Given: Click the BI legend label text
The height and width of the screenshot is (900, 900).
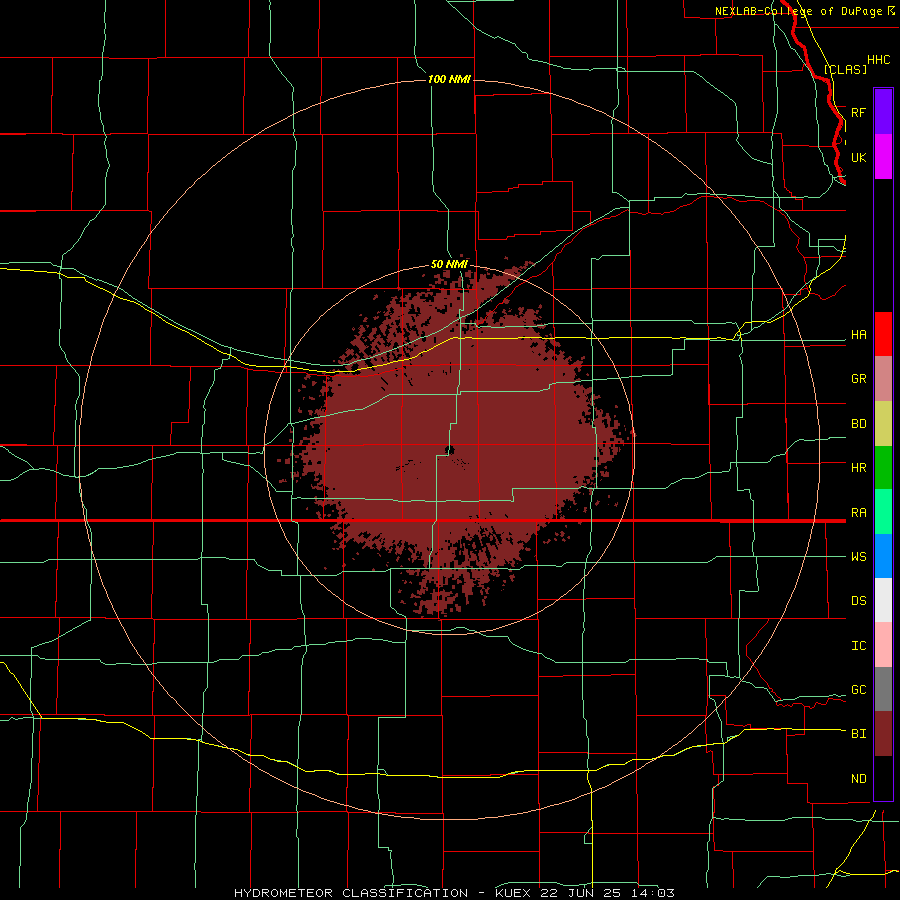Looking at the screenshot, I should (x=858, y=734).
